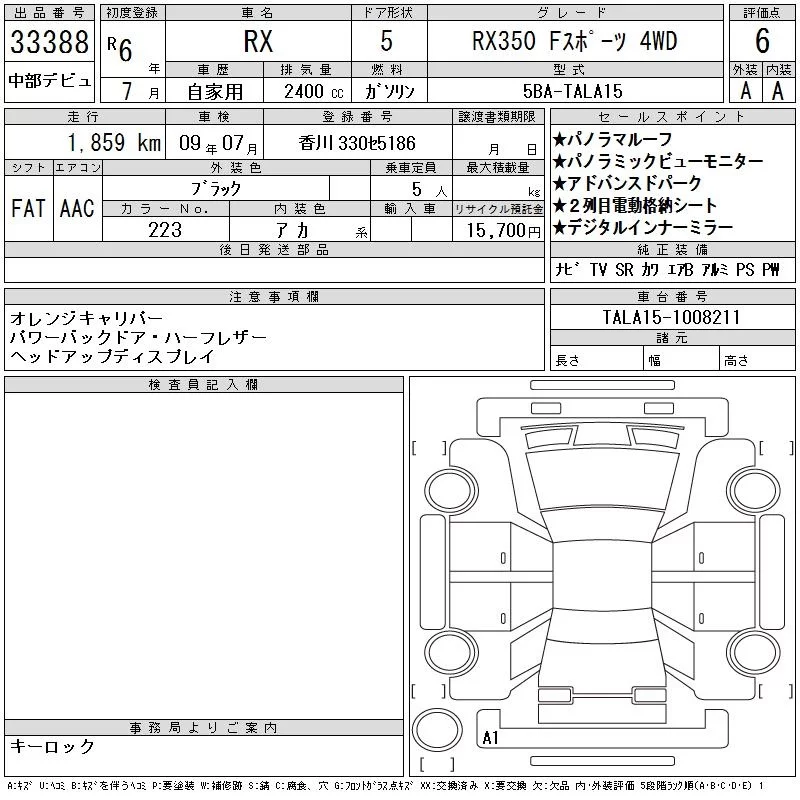Select the exterior color ブラック
The width and height of the screenshot is (800, 800).
click(x=216, y=189)
